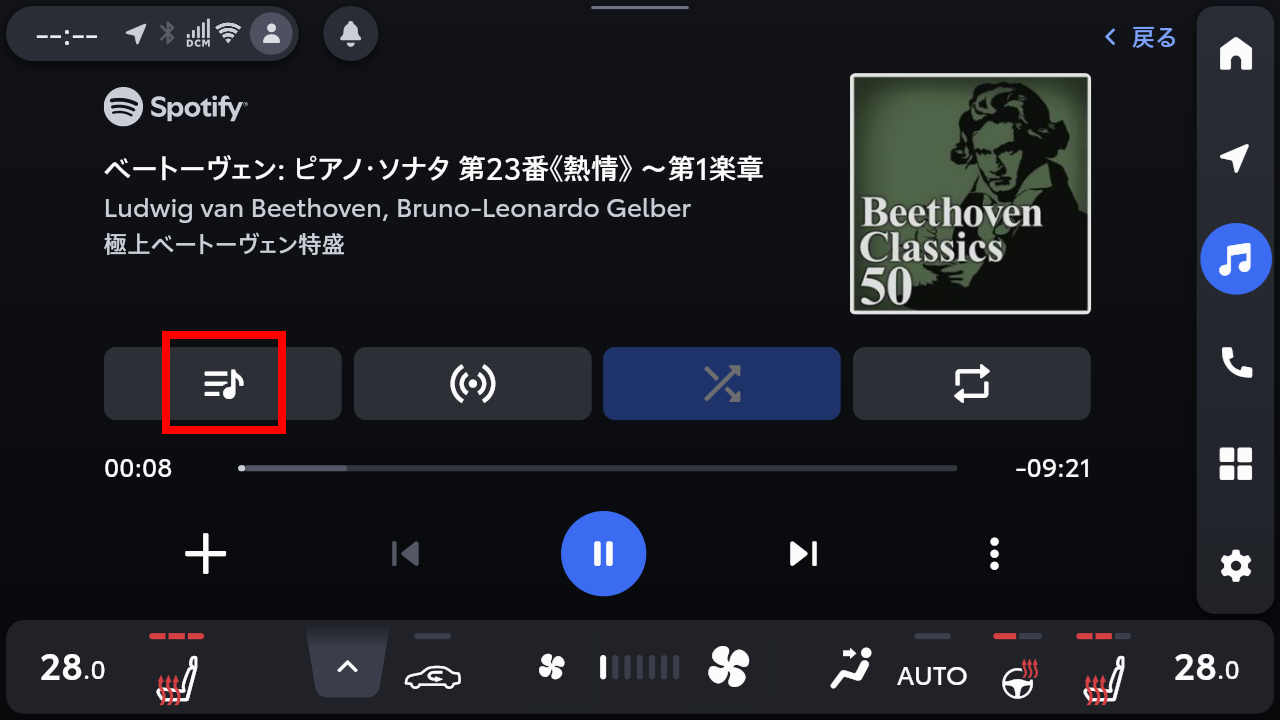Pause the current track

603,553
